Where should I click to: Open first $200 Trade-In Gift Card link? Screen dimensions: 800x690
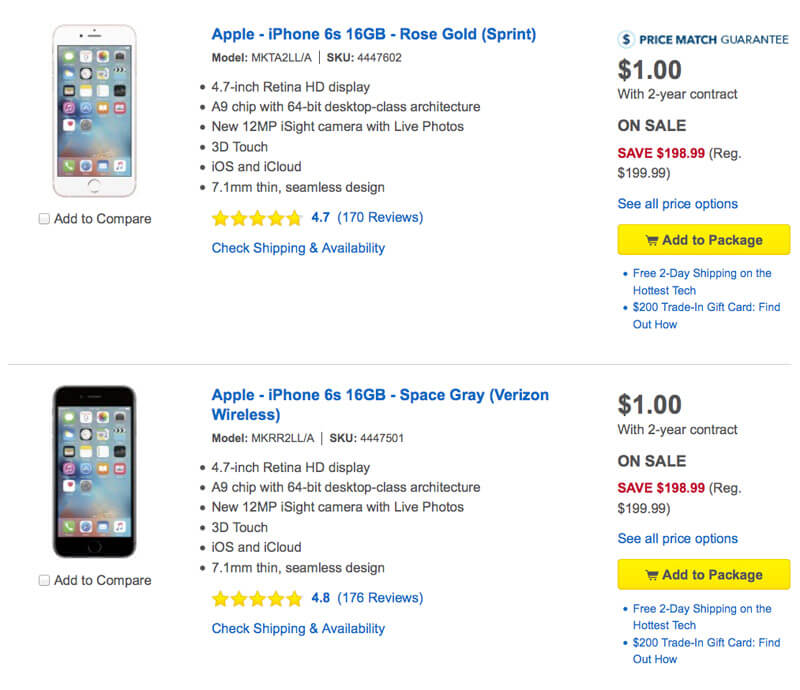(x=706, y=308)
